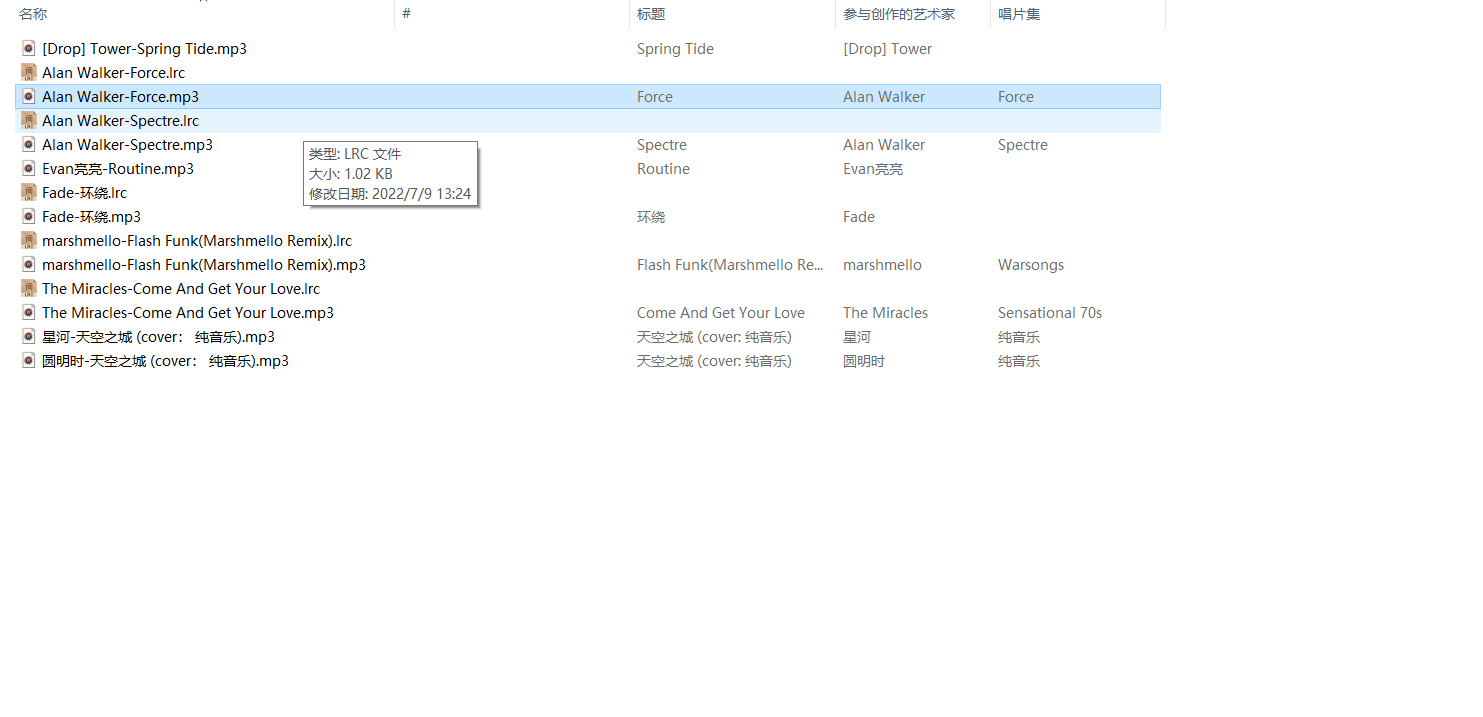Select file name 圆明时-天空之城 (cover: 纯音乐).mp3
The height and width of the screenshot is (717, 1483).
pyautogui.click(x=165, y=360)
